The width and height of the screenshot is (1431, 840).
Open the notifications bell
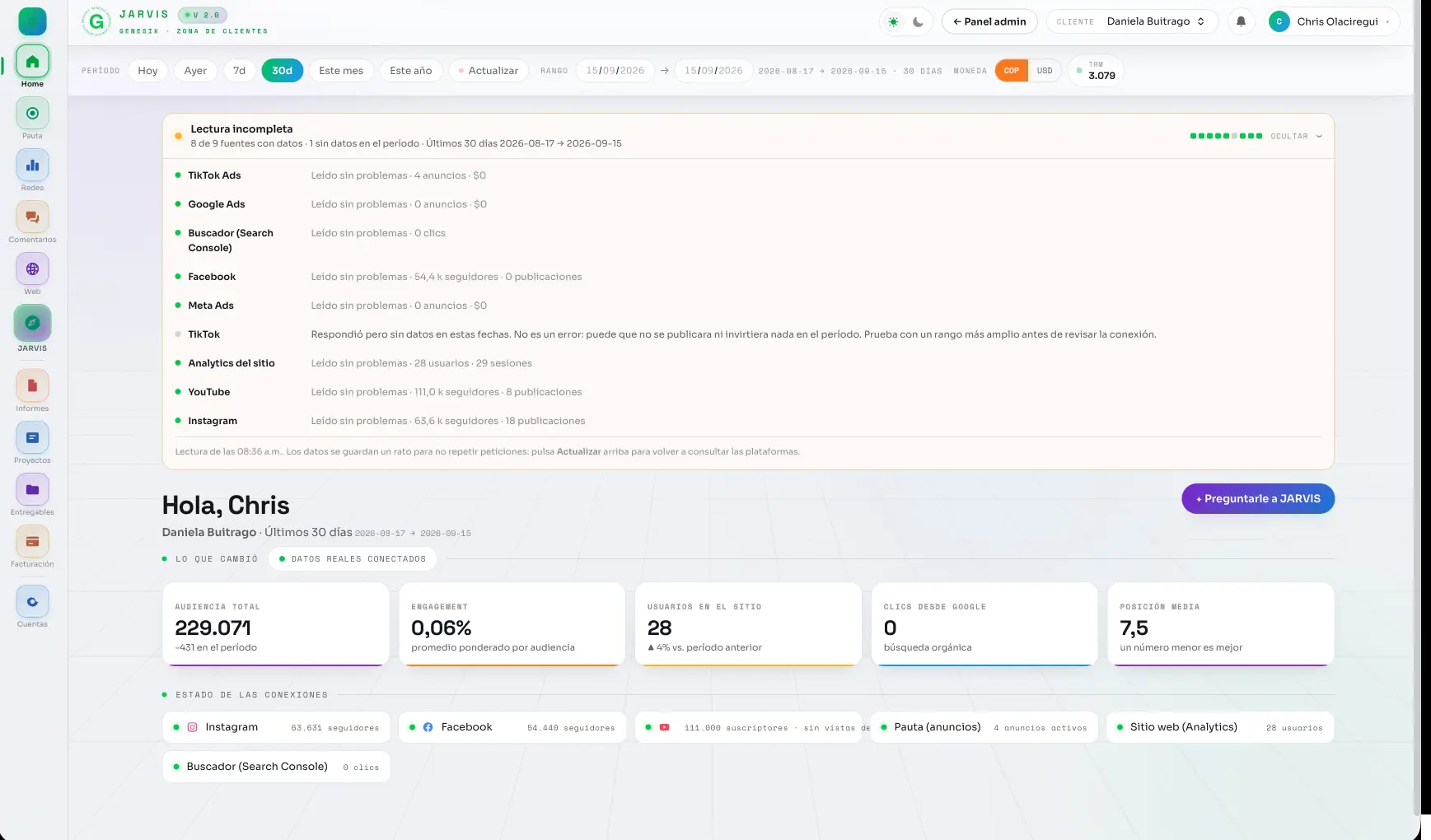[x=1241, y=21]
